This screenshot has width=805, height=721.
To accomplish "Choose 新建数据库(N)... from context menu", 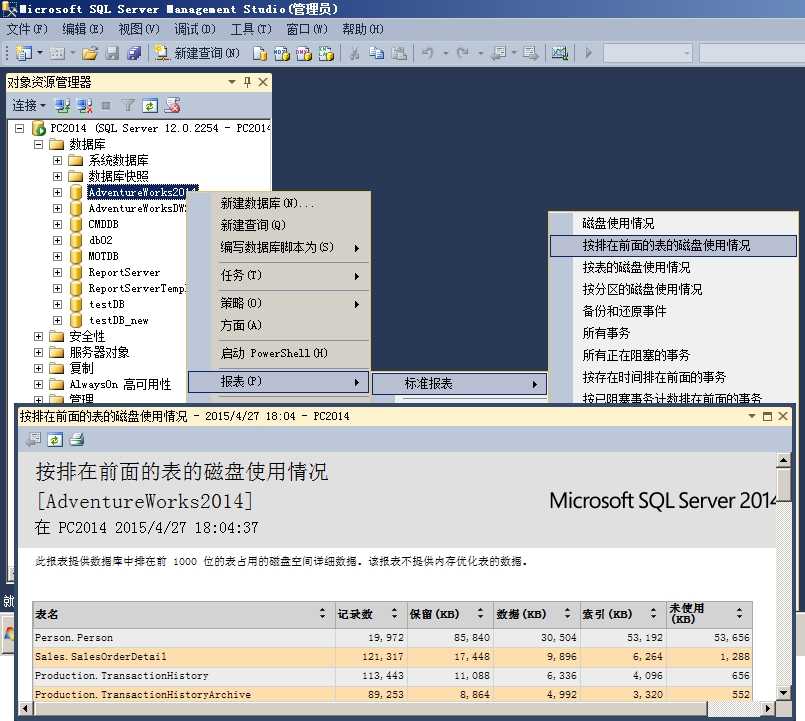I will (x=279, y=203).
